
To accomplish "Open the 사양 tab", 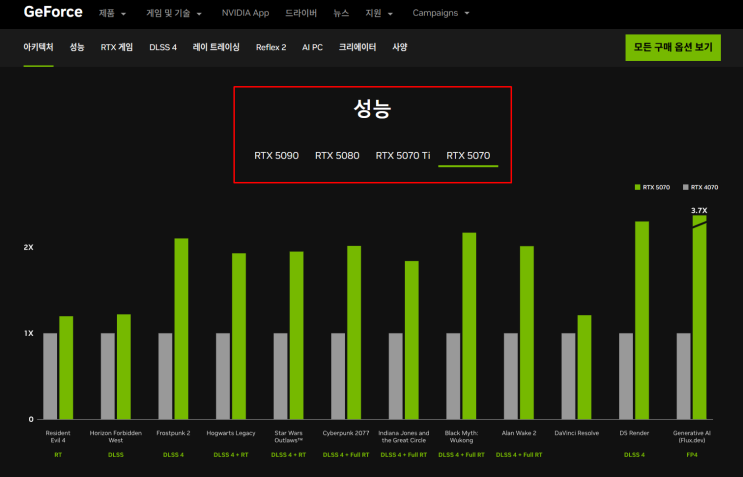I will click(x=399, y=47).
